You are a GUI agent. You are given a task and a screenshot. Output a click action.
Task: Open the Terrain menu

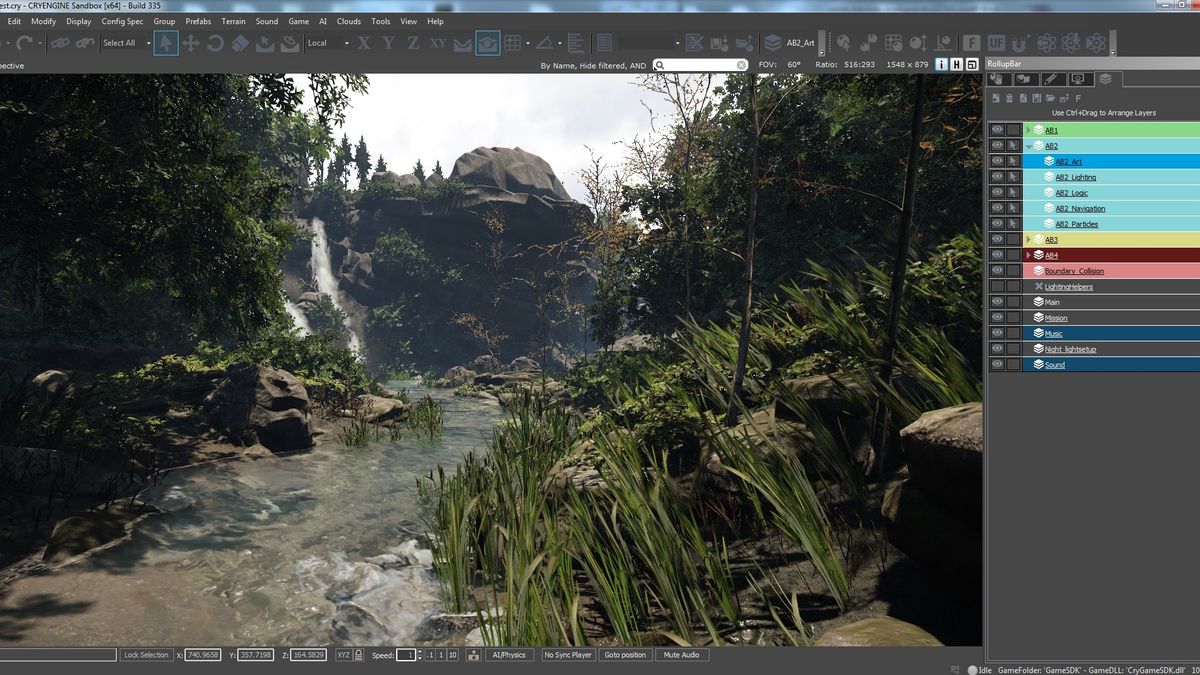pos(233,21)
